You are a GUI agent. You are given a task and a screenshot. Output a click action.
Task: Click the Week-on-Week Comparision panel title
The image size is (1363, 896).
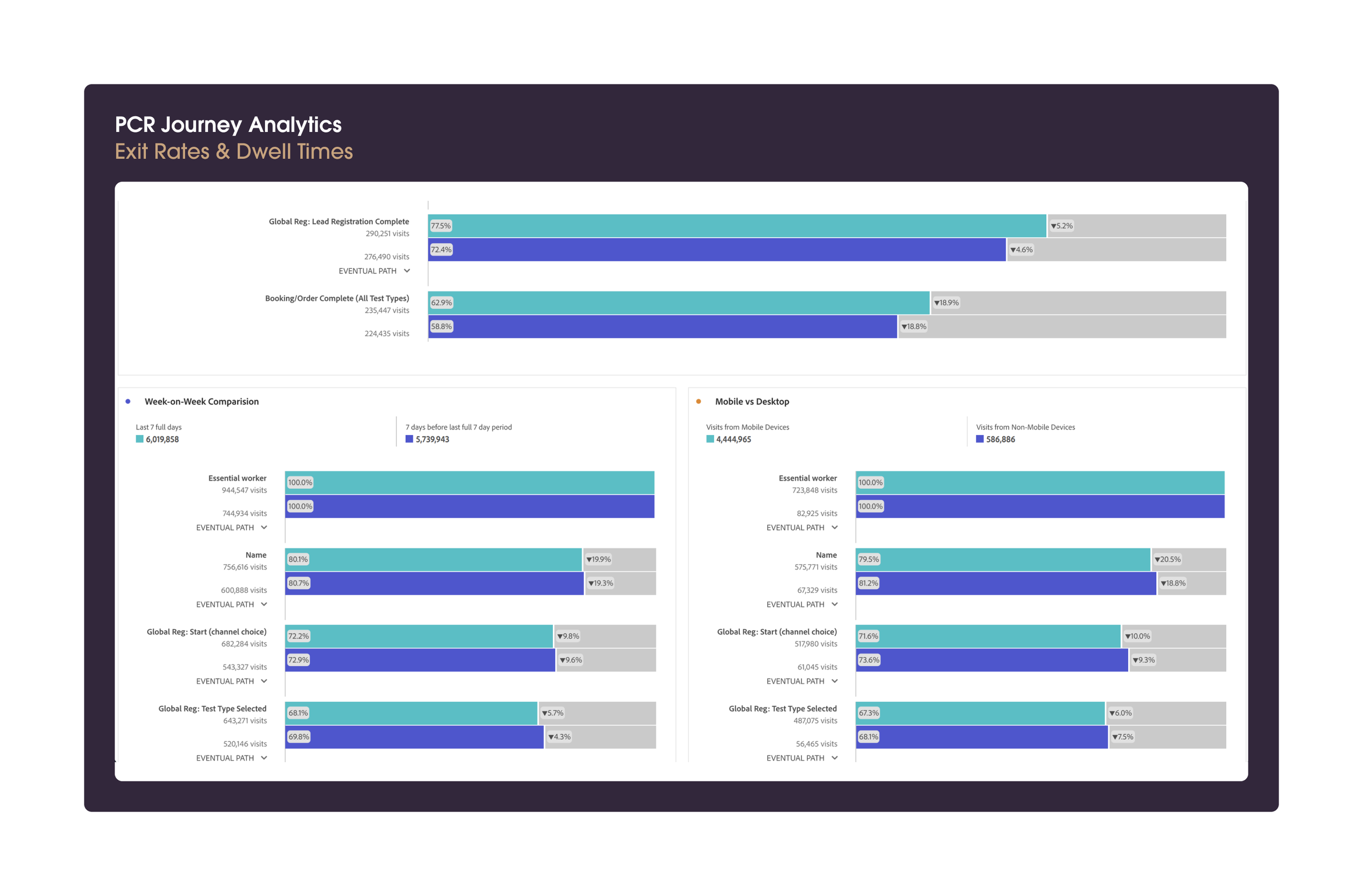pyautogui.click(x=202, y=401)
